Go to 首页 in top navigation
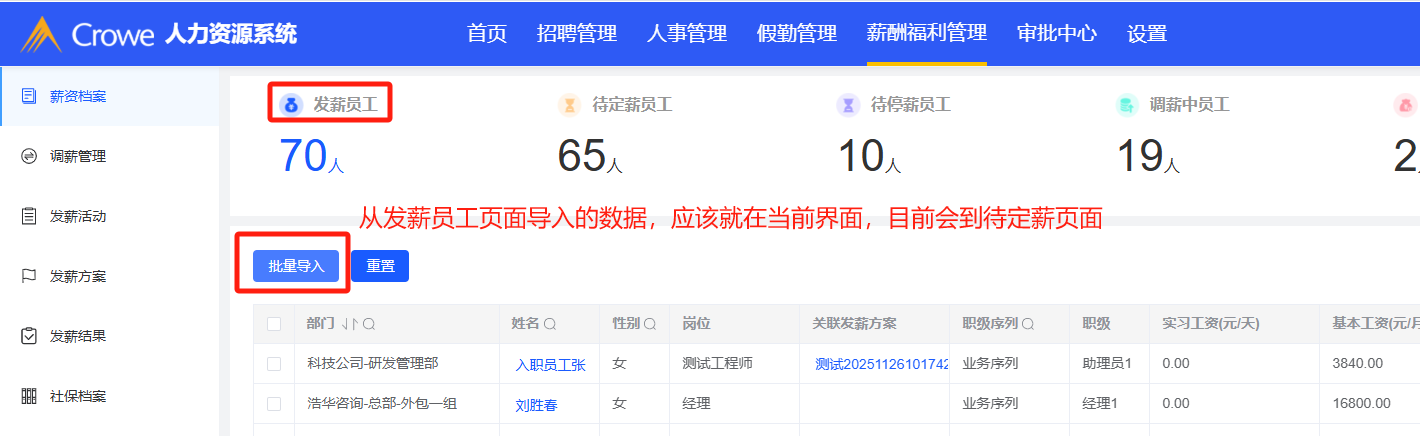 coord(487,33)
